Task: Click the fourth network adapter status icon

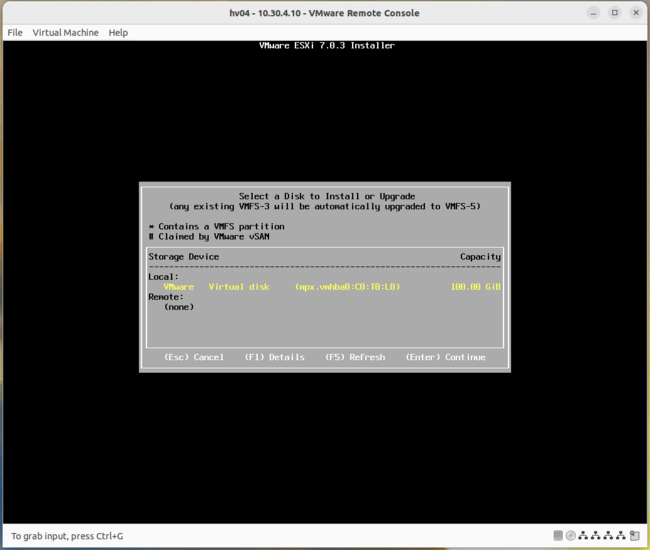Action: point(620,535)
